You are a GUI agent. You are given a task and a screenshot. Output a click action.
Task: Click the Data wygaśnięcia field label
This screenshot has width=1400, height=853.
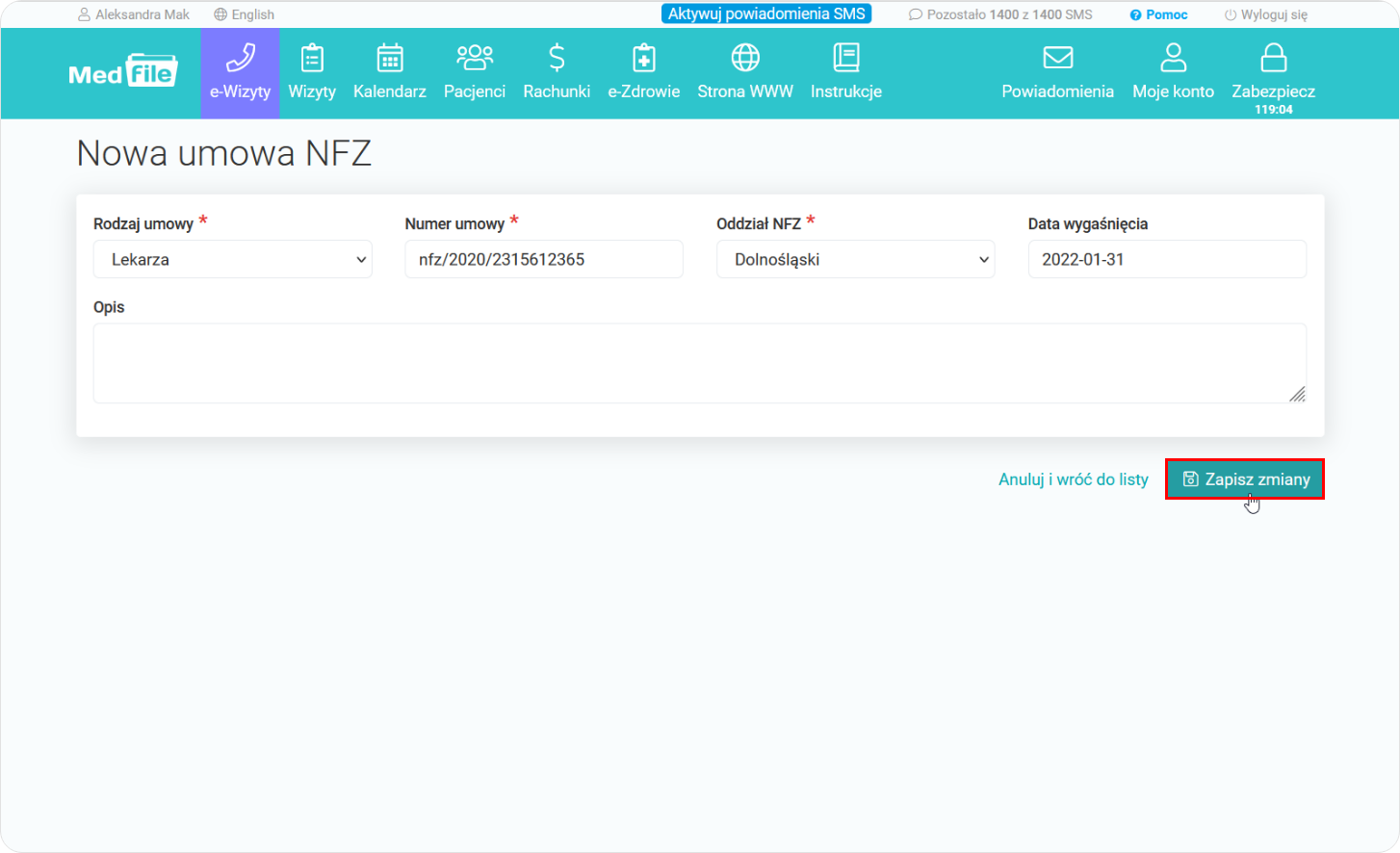click(x=1088, y=224)
